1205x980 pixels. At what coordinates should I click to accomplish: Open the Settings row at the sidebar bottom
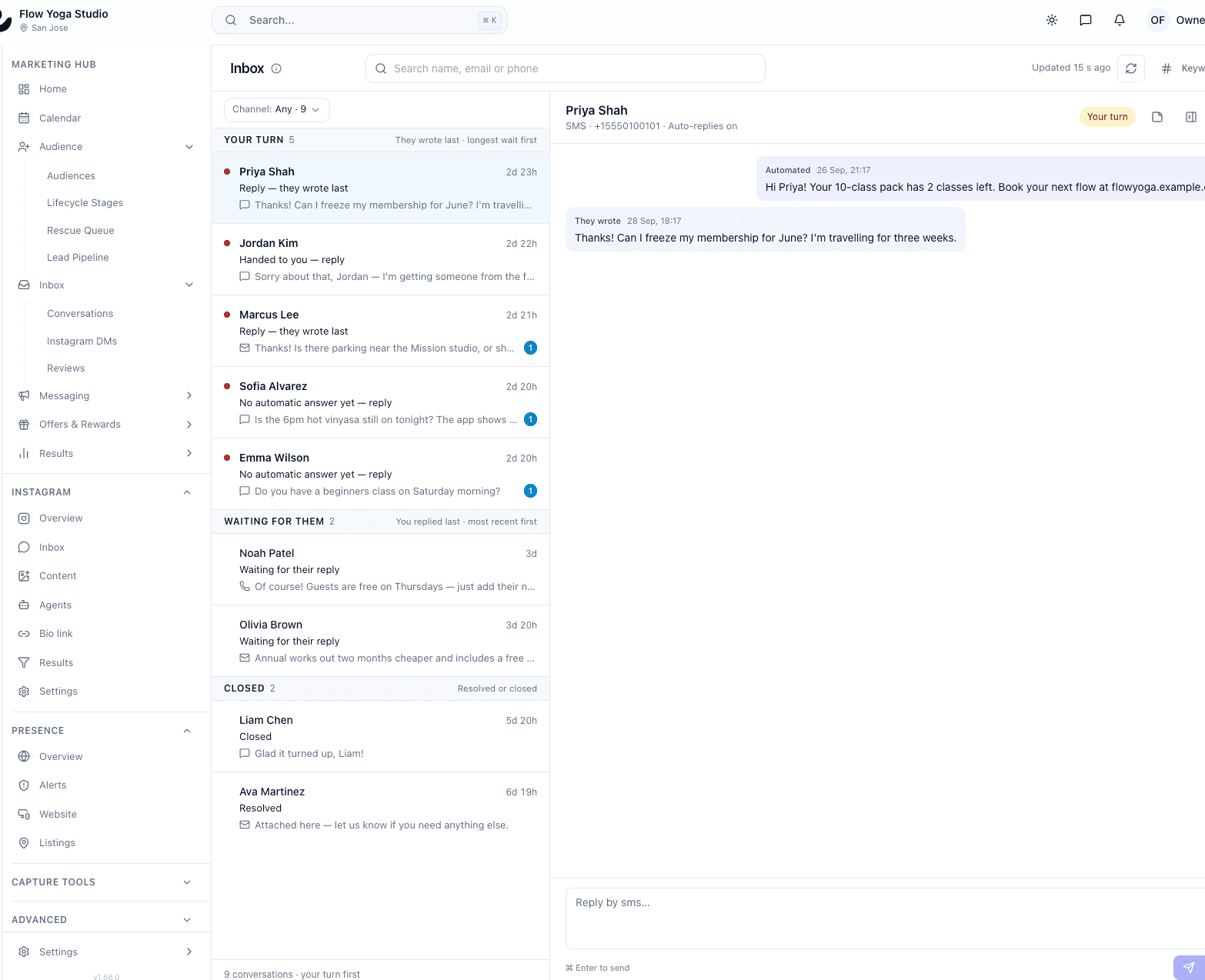click(x=106, y=952)
